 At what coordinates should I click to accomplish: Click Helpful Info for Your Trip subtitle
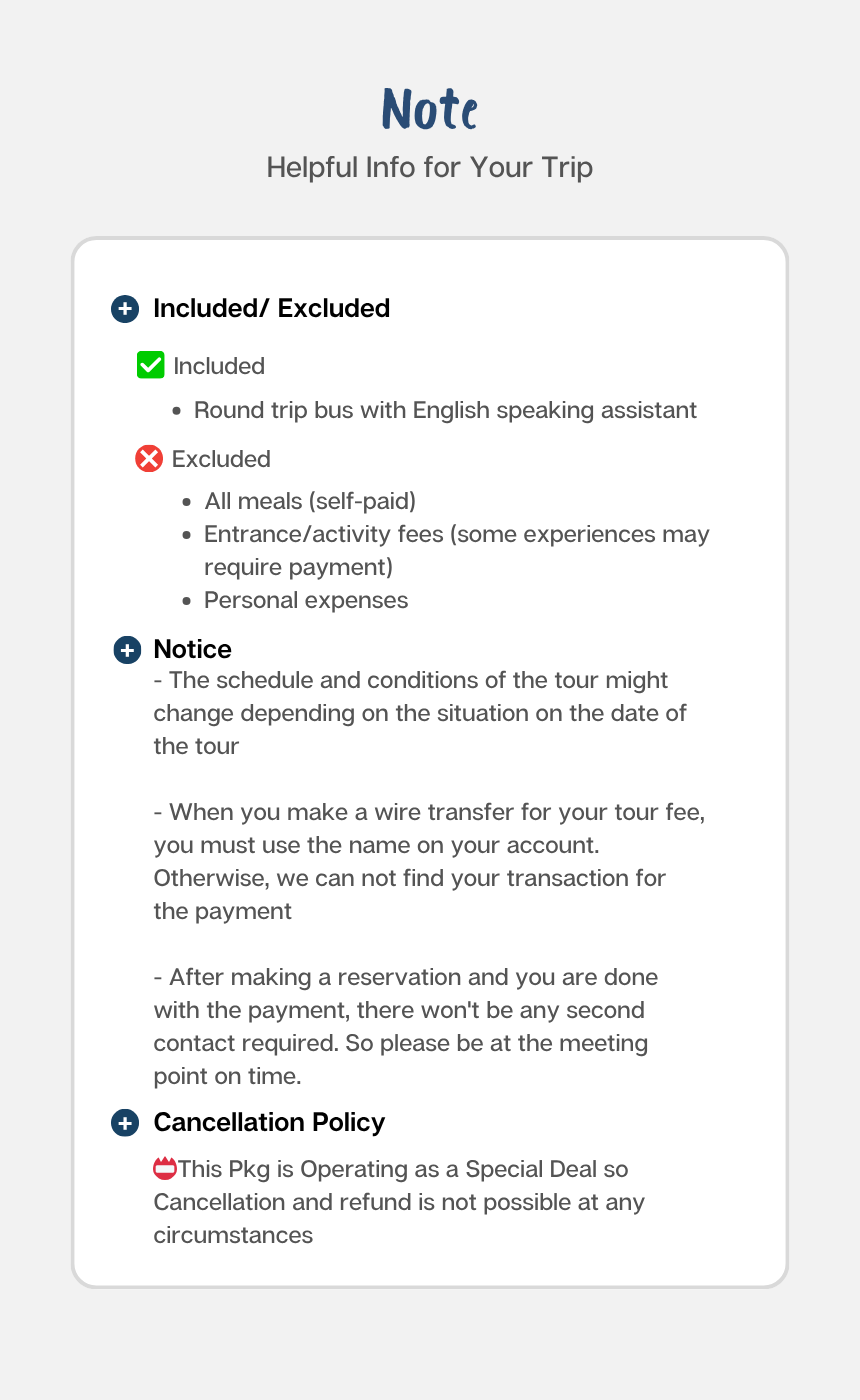click(x=430, y=167)
